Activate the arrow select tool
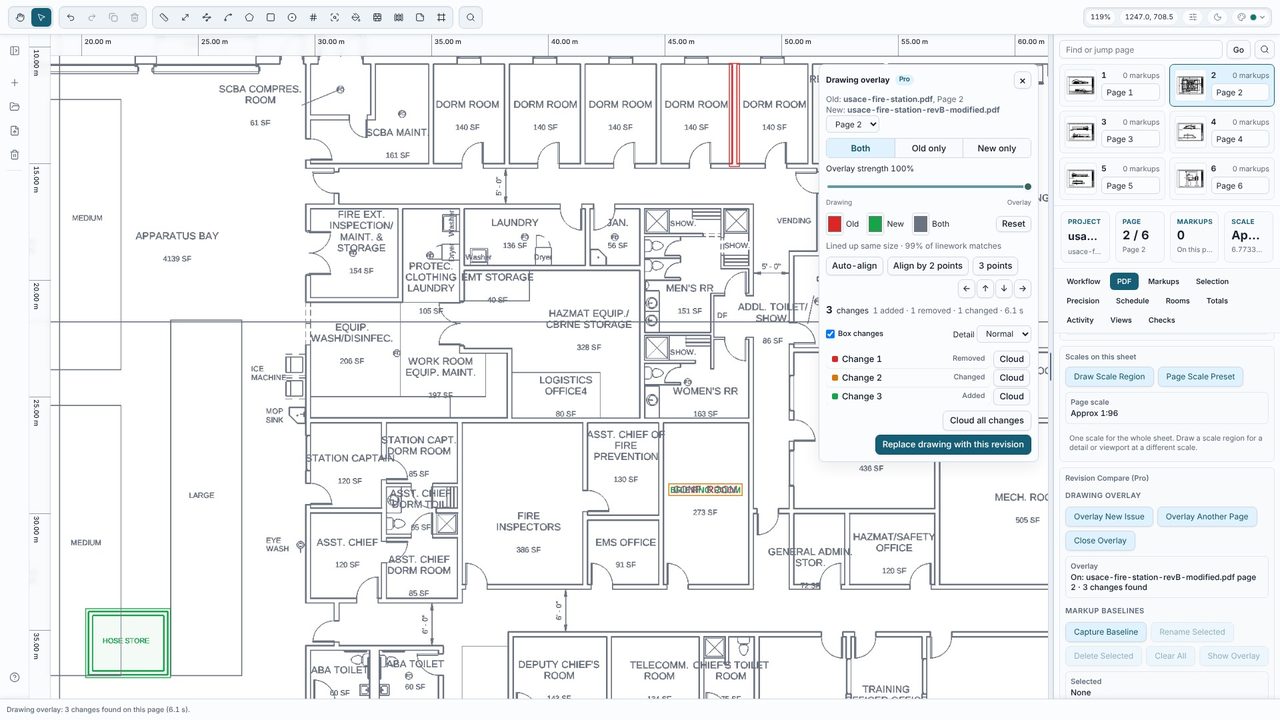Image resolution: width=1280 pixels, height=720 pixels. click(x=41, y=17)
